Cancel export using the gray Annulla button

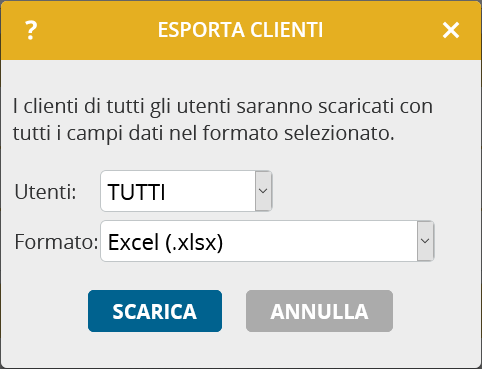319,311
